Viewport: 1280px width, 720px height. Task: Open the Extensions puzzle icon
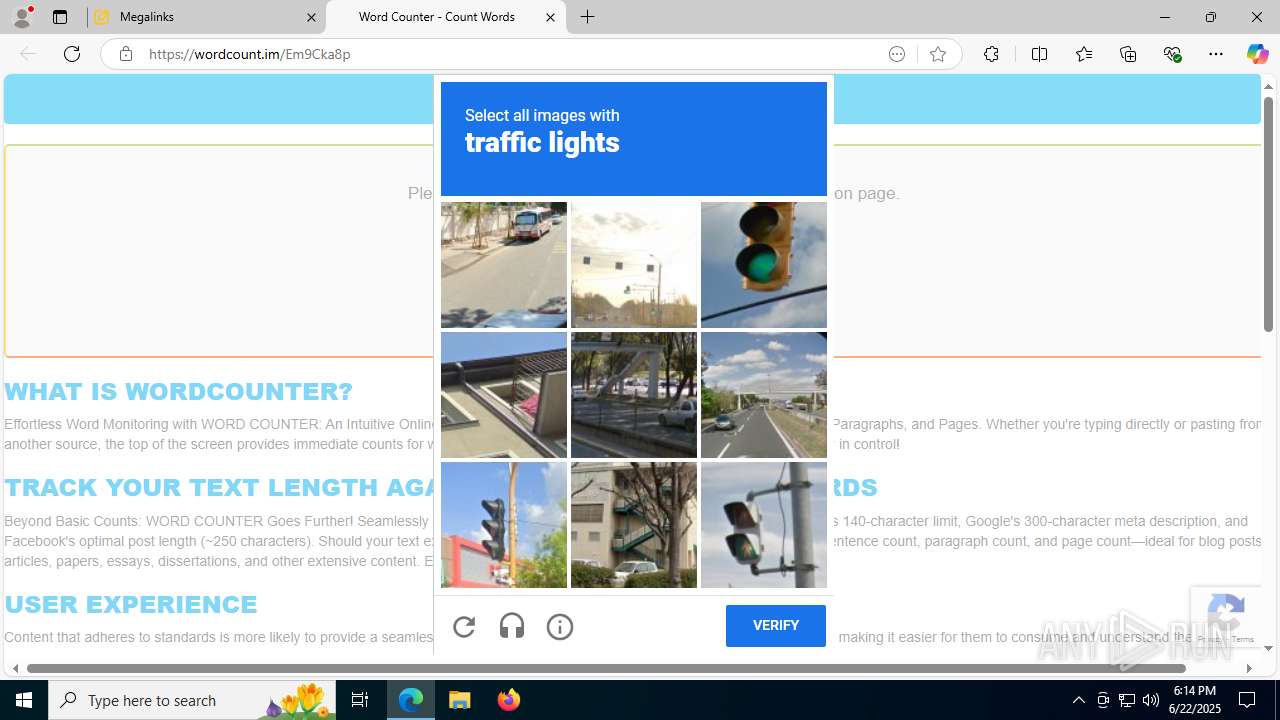click(991, 54)
